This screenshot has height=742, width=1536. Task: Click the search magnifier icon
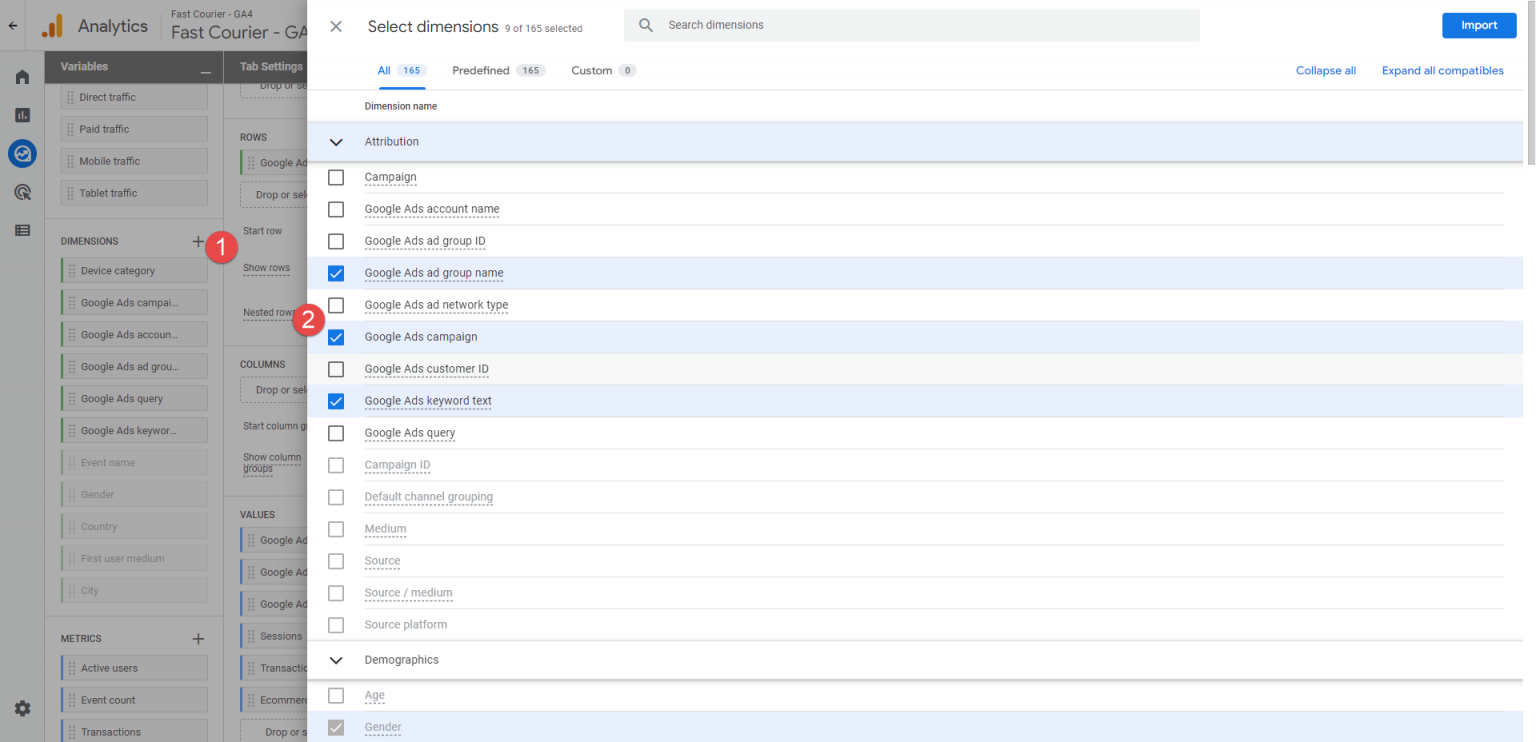point(646,25)
